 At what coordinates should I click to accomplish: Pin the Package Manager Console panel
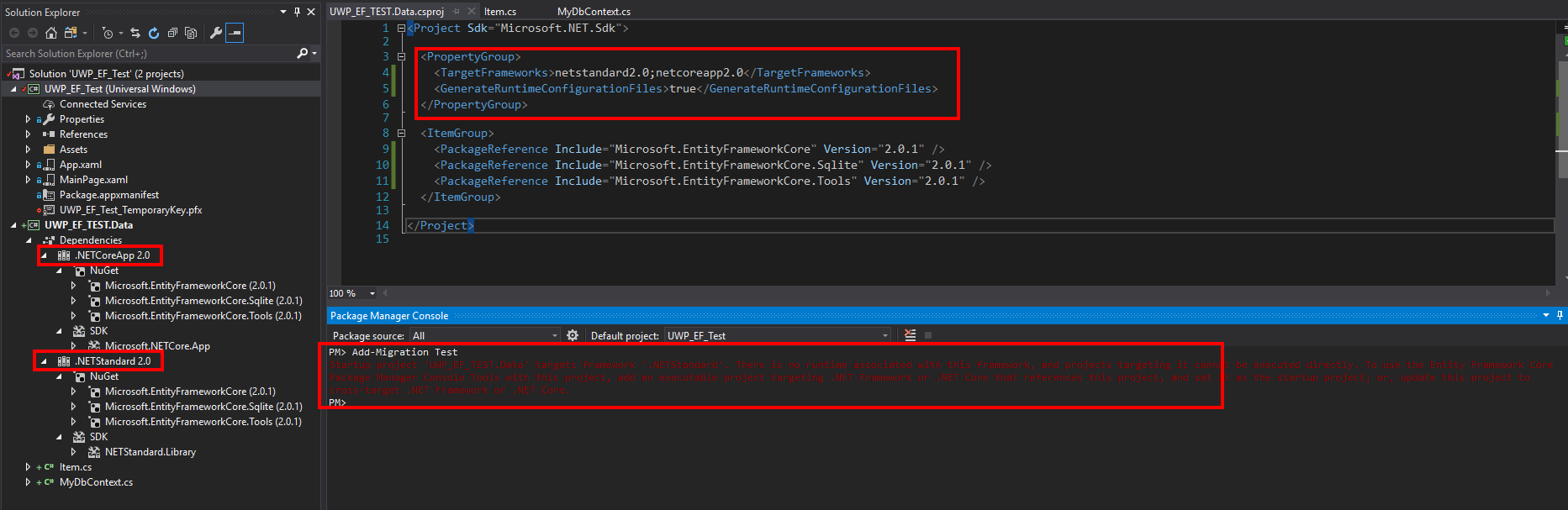click(1560, 315)
